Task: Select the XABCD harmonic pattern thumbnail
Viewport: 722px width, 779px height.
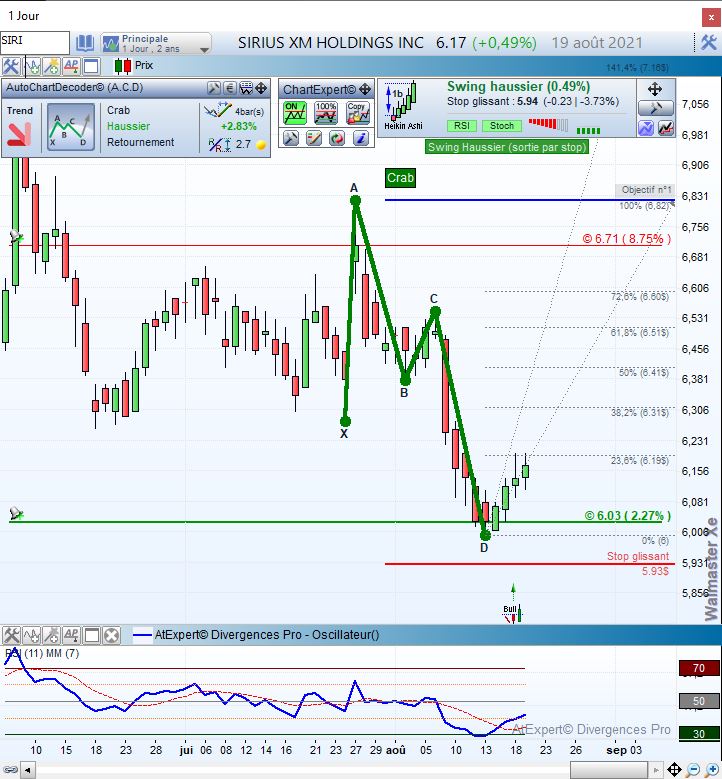Action: (x=71, y=127)
